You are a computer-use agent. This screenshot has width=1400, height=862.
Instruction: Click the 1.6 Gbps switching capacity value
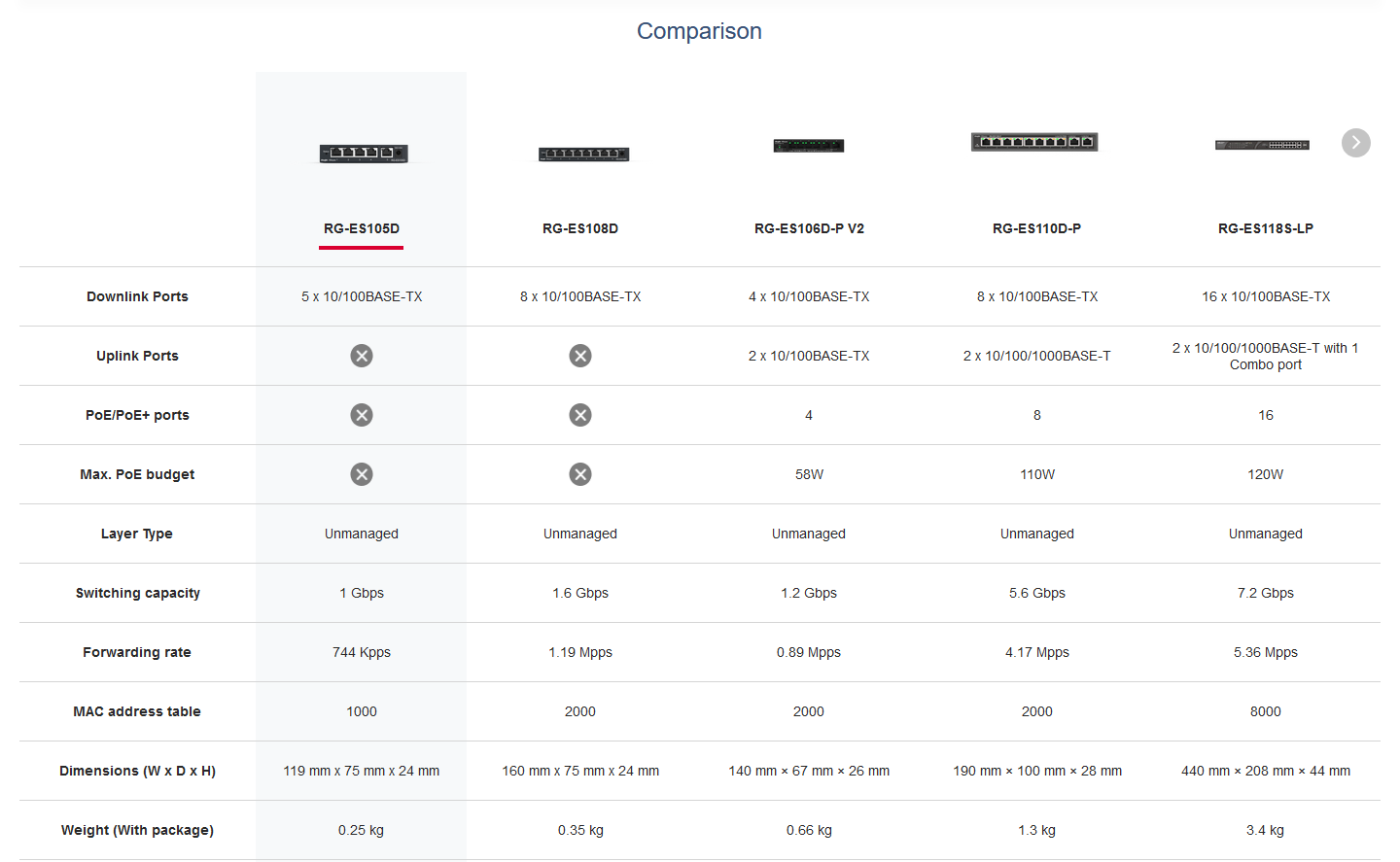580,593
